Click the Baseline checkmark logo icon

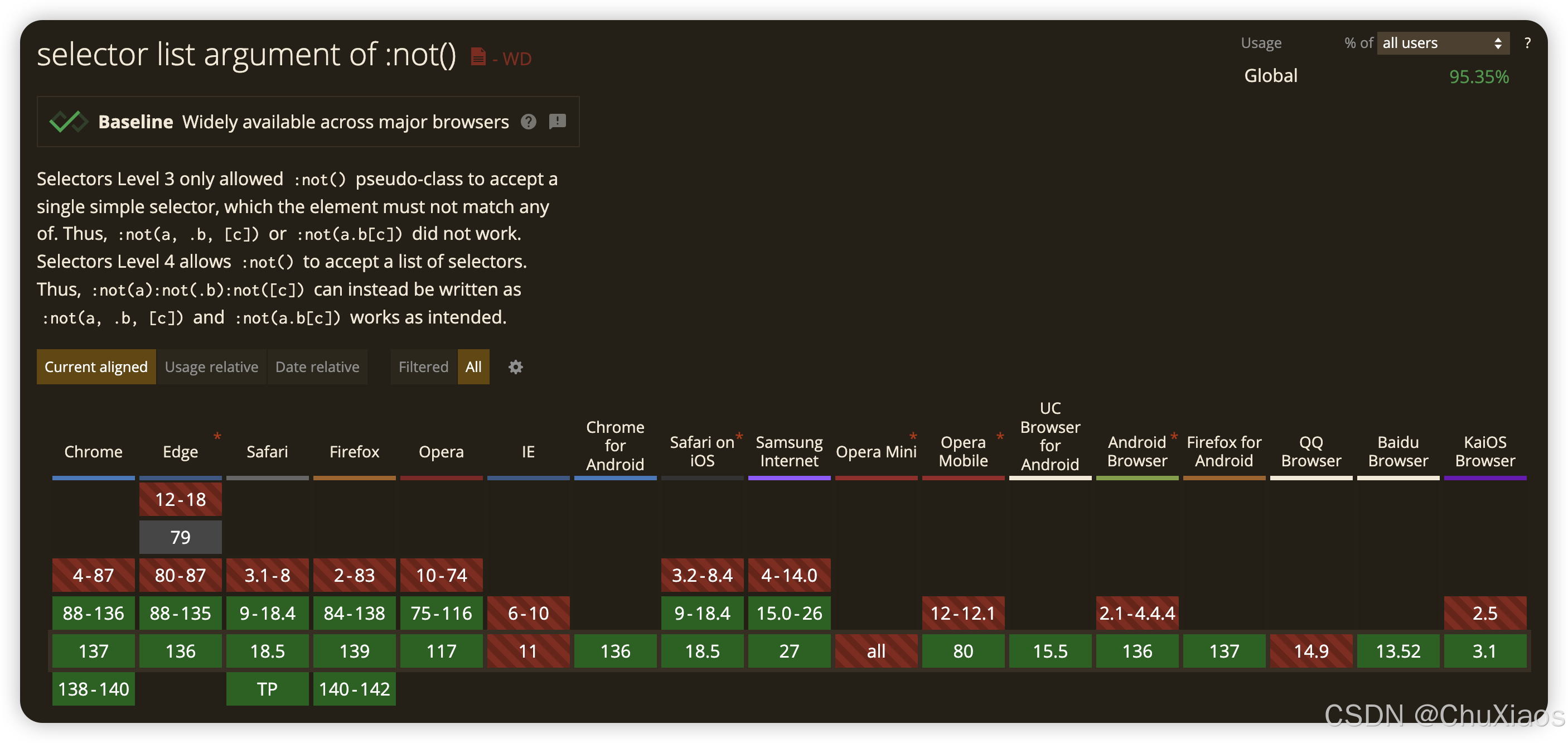point(68,122)
